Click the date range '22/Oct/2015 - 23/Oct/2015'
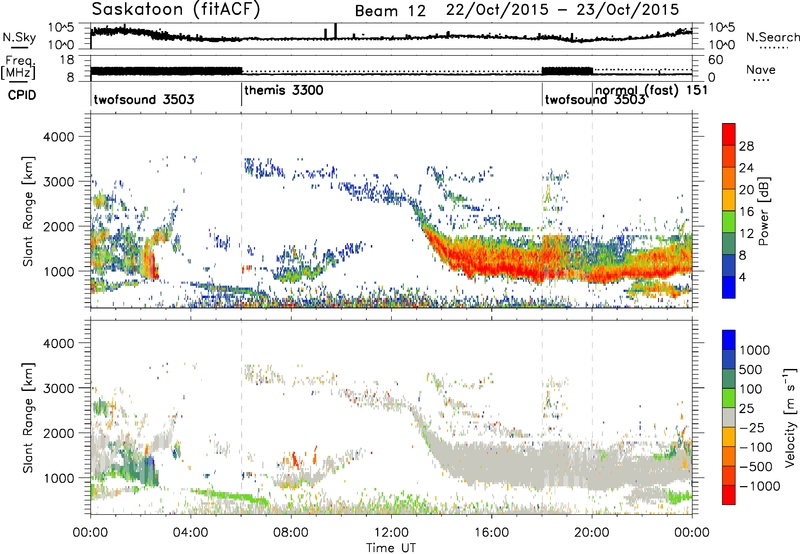The height and width of the screenshot is (554, 800). [562, 10]
